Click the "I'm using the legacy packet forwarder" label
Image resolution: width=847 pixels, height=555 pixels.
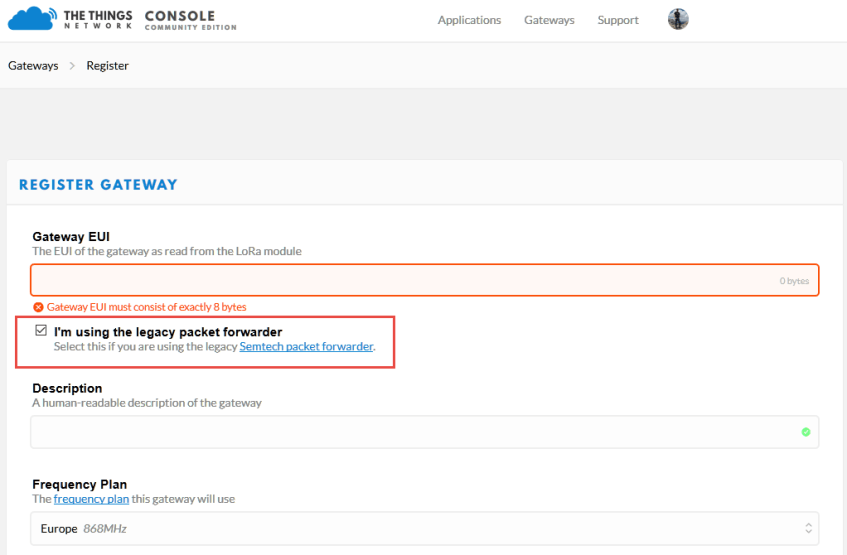(x=168, y=332)
